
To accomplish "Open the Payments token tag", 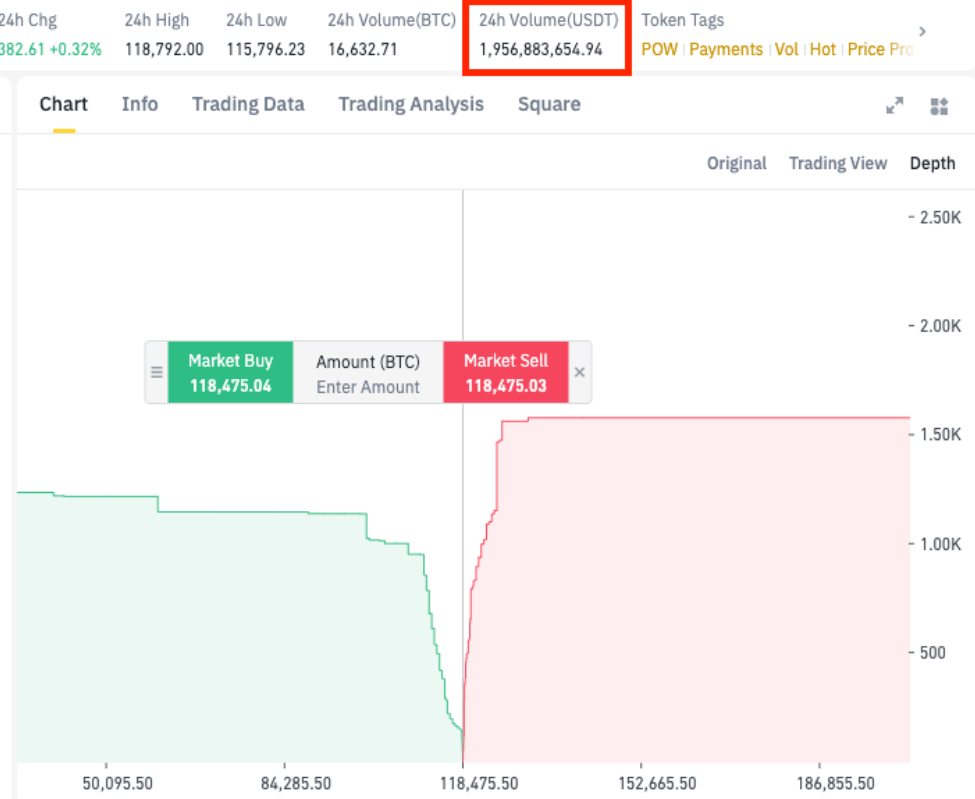I will [726, 49].
